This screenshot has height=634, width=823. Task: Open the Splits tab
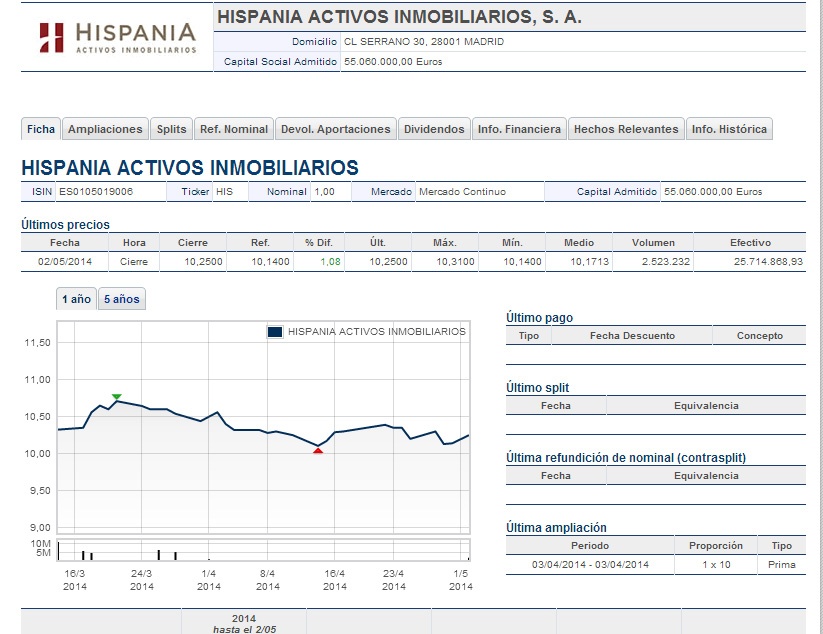click(x=171, y=129)
